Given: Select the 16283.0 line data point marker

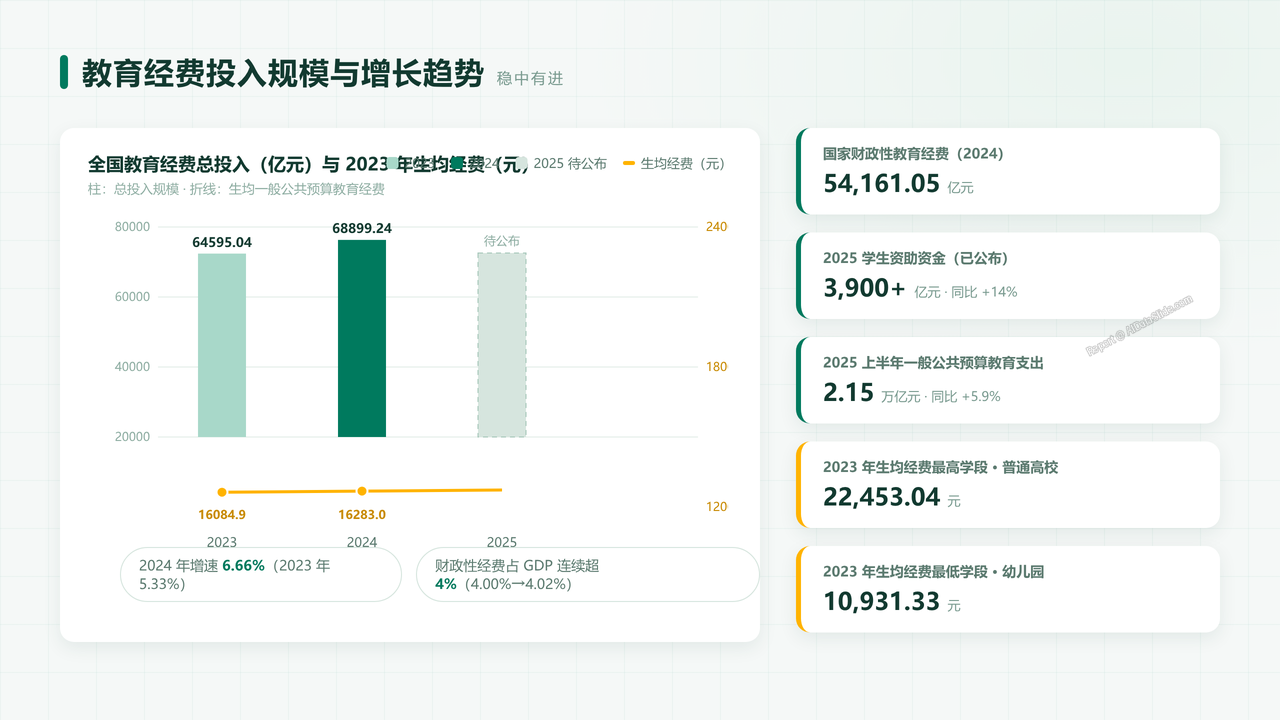Looking at the screenshot, I should click(x=362, y=491).
